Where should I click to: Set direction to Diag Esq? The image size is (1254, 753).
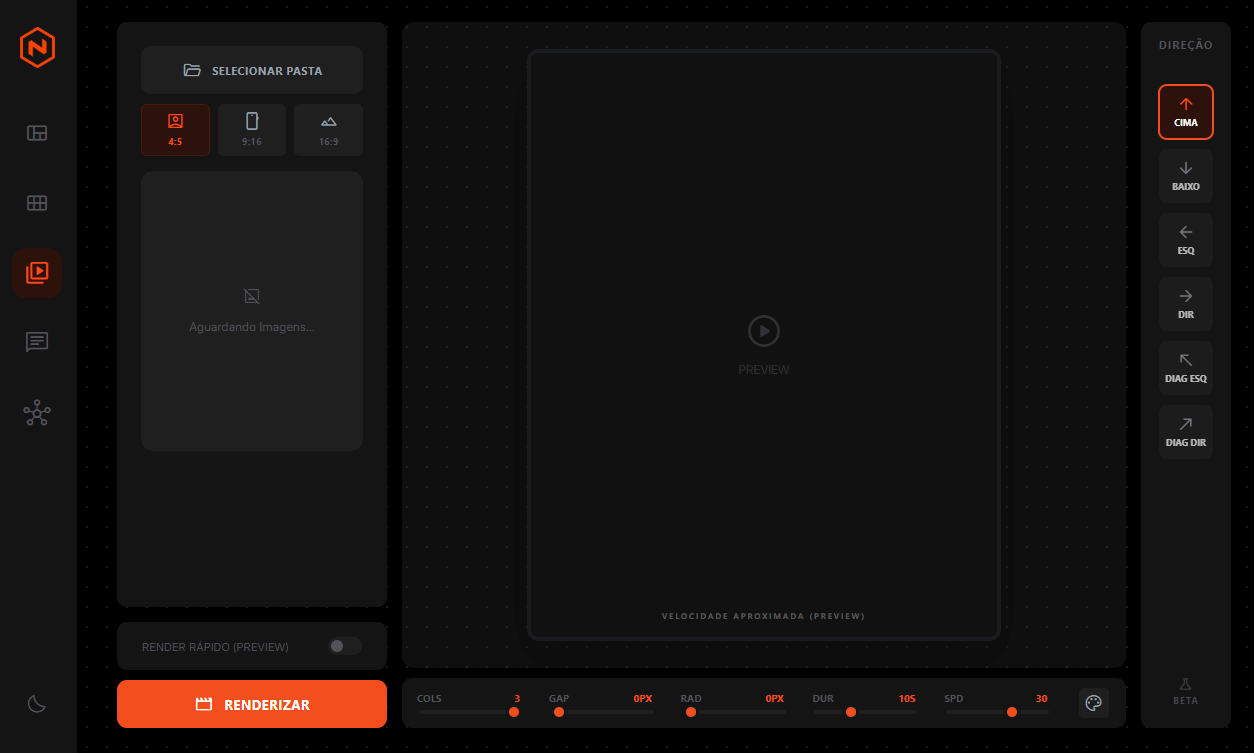coord(1186,368)
